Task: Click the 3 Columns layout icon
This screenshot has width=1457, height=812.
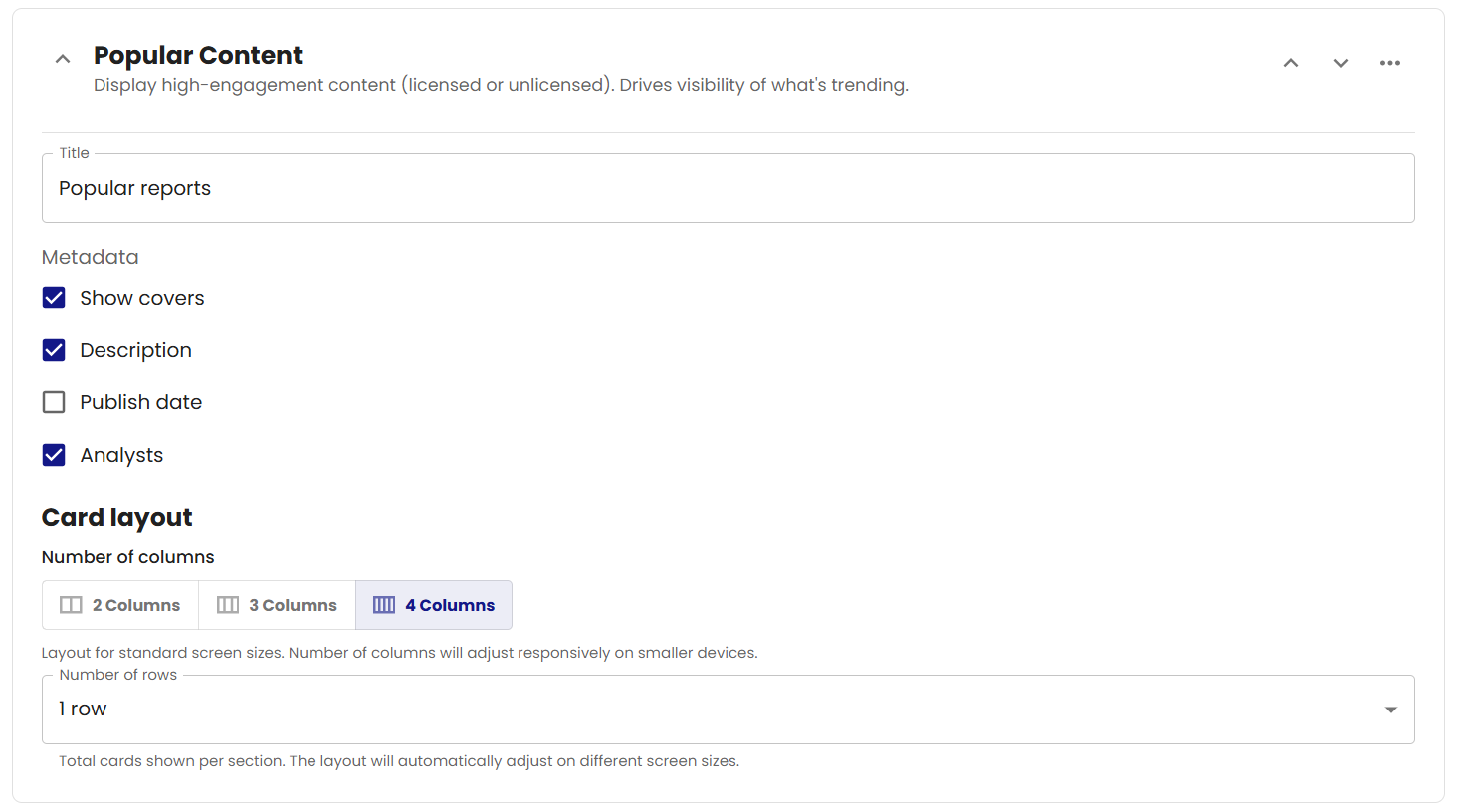Action: (228, 605)
